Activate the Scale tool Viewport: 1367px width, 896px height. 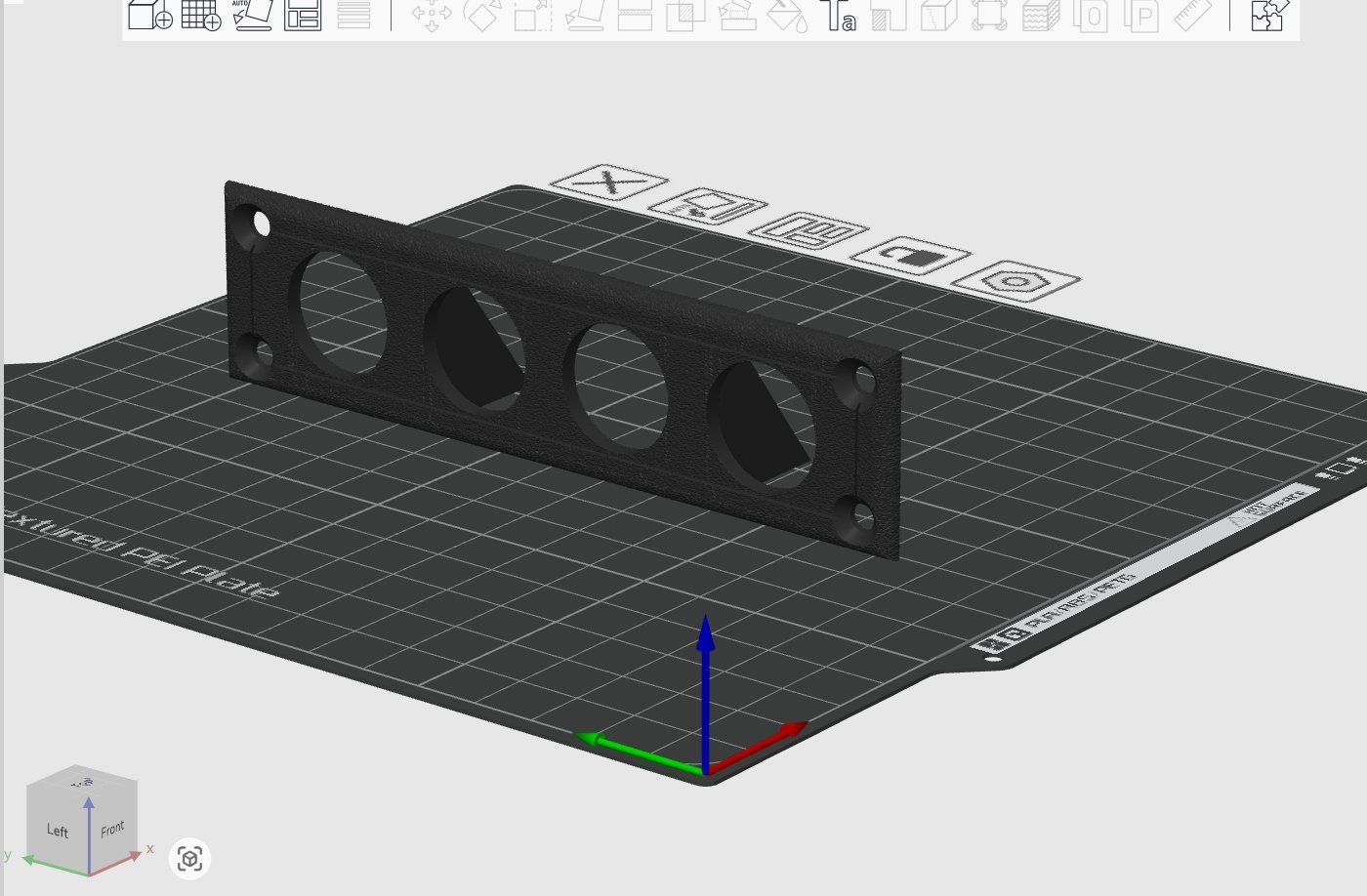pos(533,15)
